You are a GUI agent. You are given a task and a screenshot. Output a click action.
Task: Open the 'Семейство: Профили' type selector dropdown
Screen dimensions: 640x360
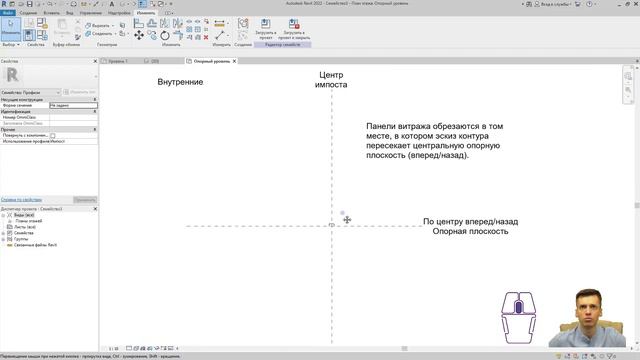click(x=31, y=93)
